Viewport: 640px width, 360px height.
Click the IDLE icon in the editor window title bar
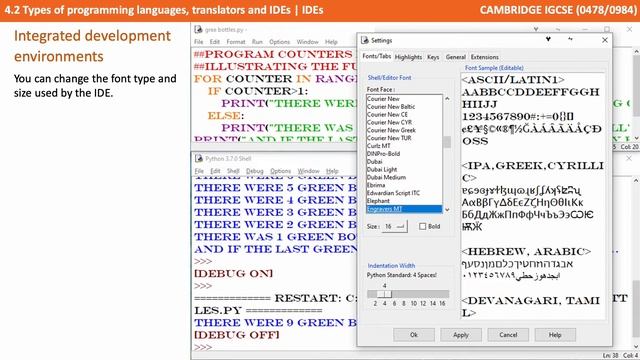point(198,29)
